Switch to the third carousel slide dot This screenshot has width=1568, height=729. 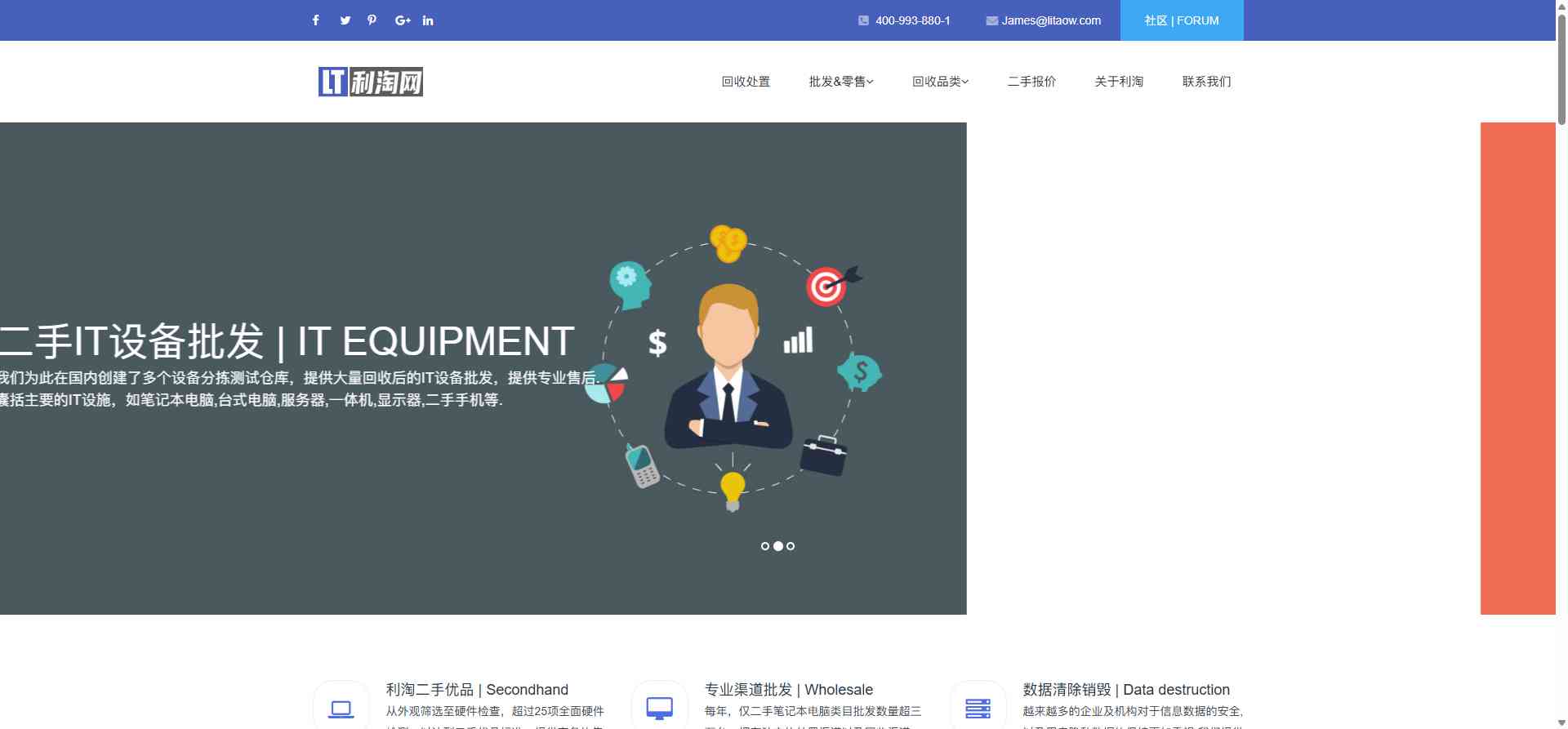pos(791,546)
